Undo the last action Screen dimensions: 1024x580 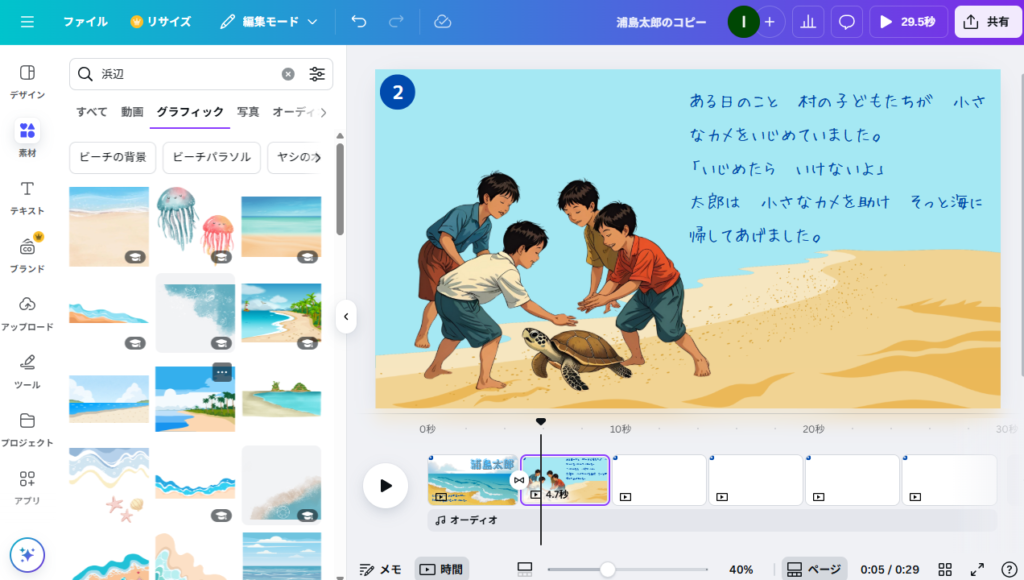[359, 22]
